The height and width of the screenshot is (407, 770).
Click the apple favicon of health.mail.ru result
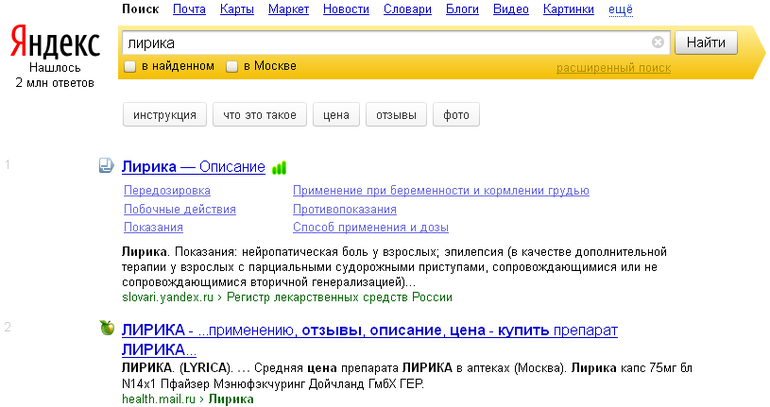click(x=107, y=327)
